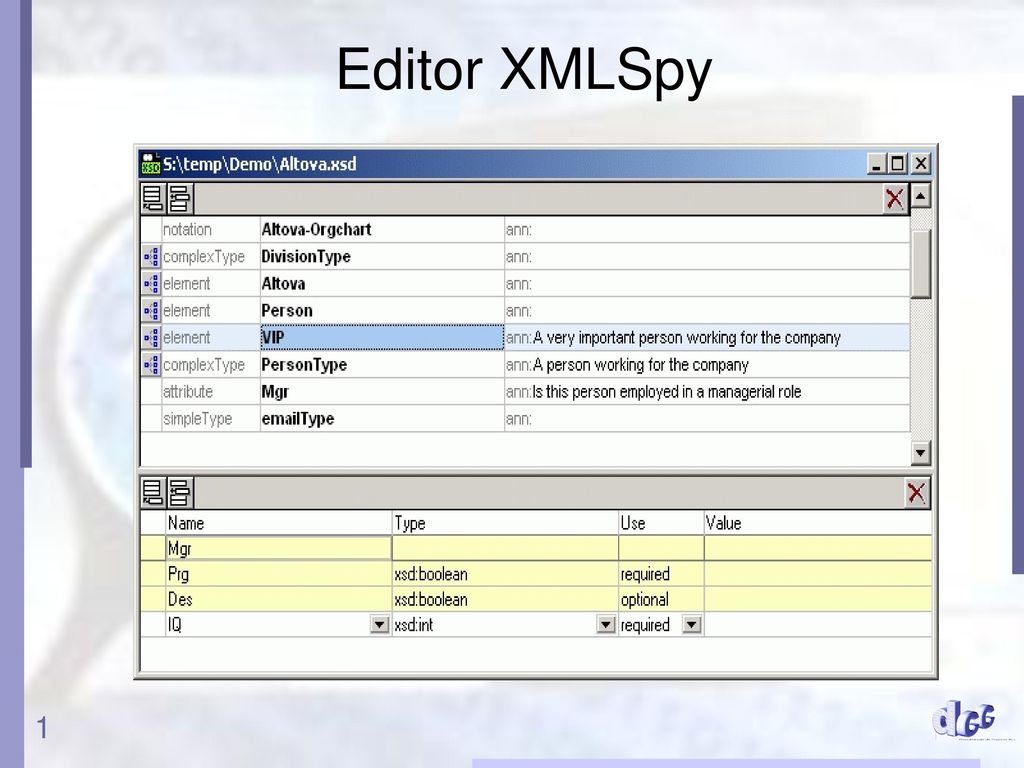Click the append icon in the upper toolbar

coord(153,199)
